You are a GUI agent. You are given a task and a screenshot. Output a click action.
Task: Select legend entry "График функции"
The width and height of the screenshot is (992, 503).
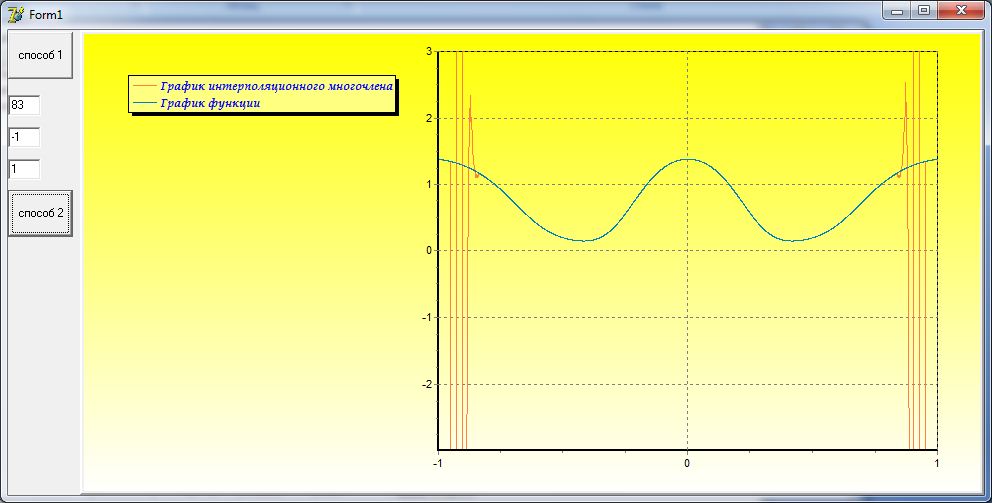tap(210, 103)
